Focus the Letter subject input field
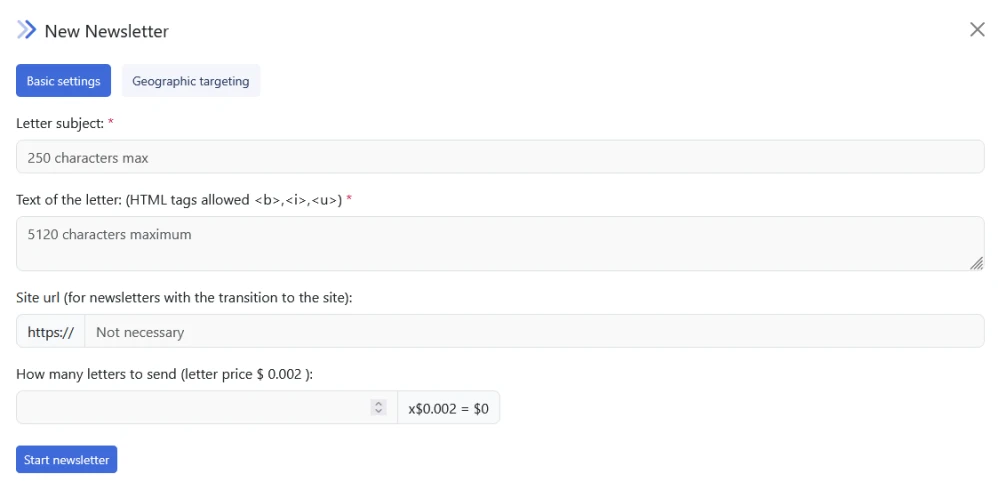998x490 pixels. tap(500, 157)
